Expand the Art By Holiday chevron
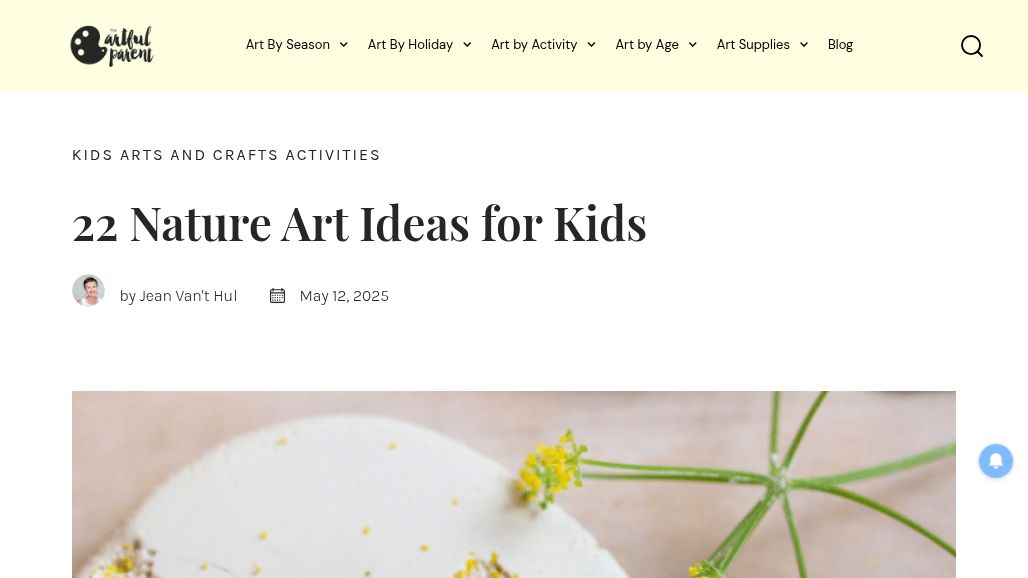The width and height of the screenshot is (1028, 578). coord(467,45)
